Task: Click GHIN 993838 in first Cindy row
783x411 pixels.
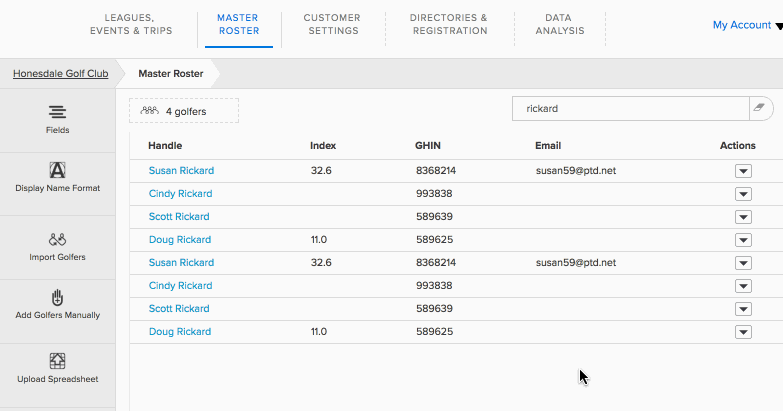Action: coord(434,193)
